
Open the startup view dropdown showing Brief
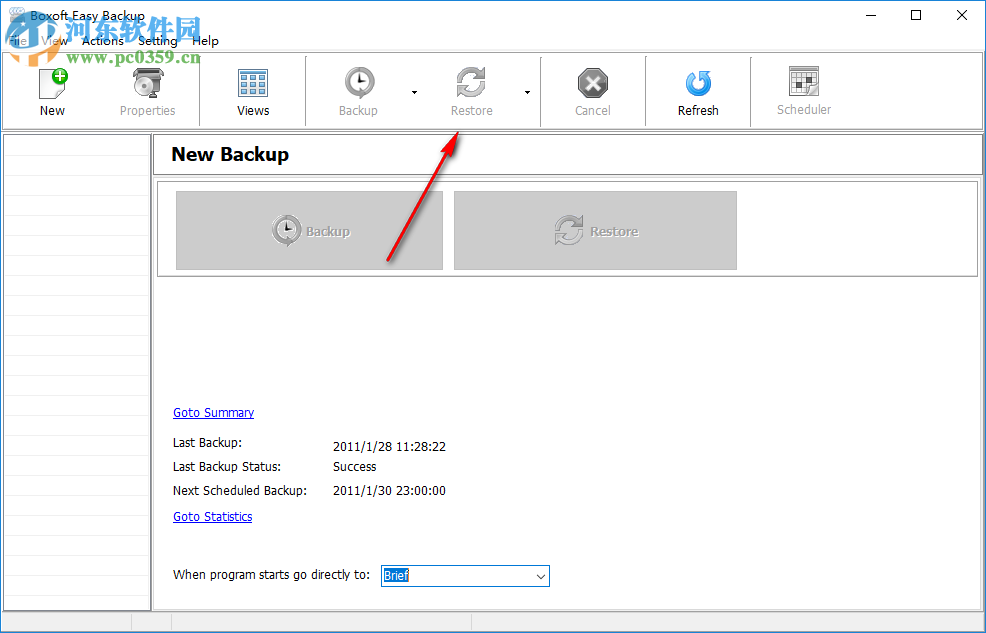(539, 576)
